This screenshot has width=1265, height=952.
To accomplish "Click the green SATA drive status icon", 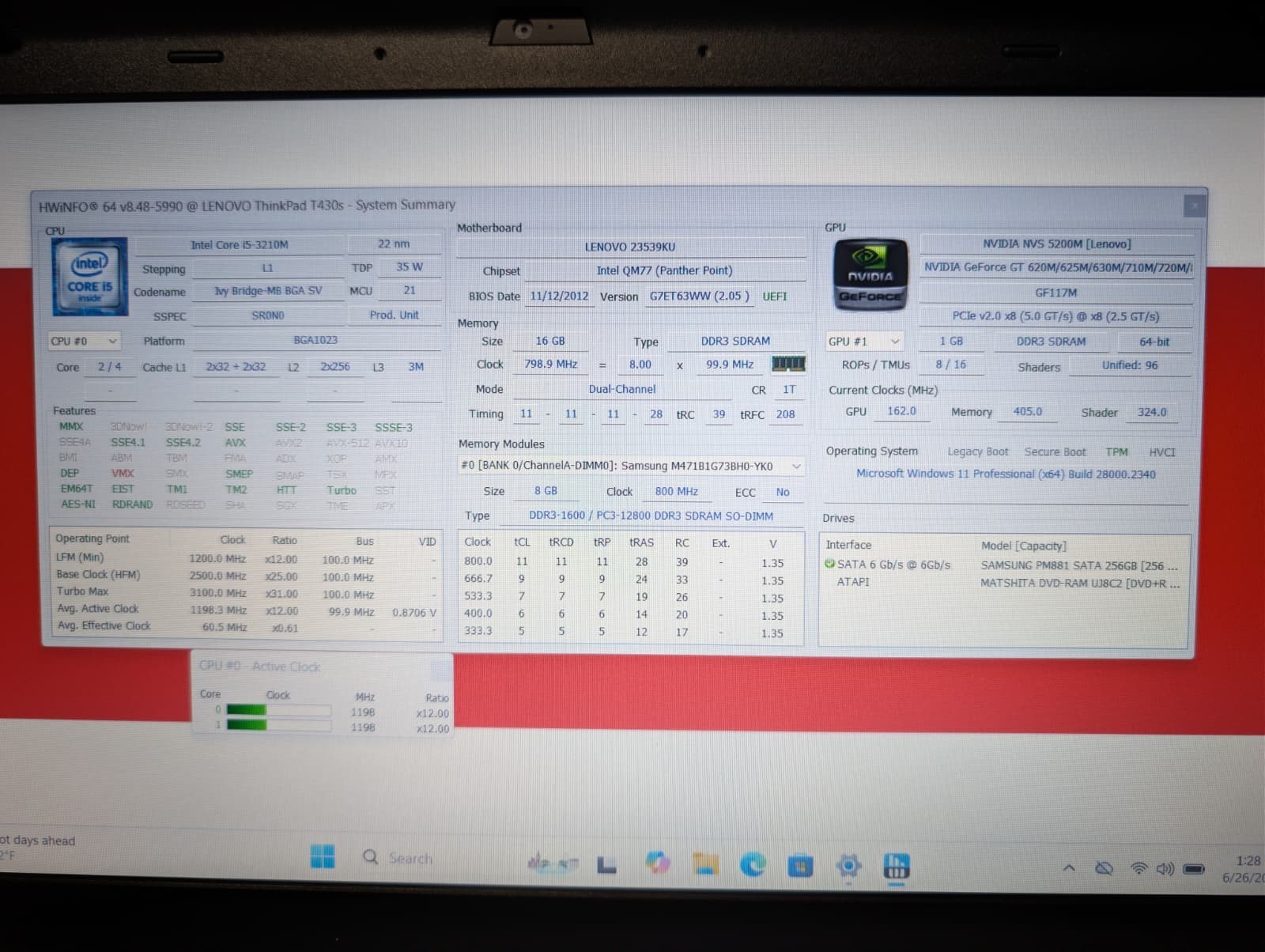I will 829,564.
